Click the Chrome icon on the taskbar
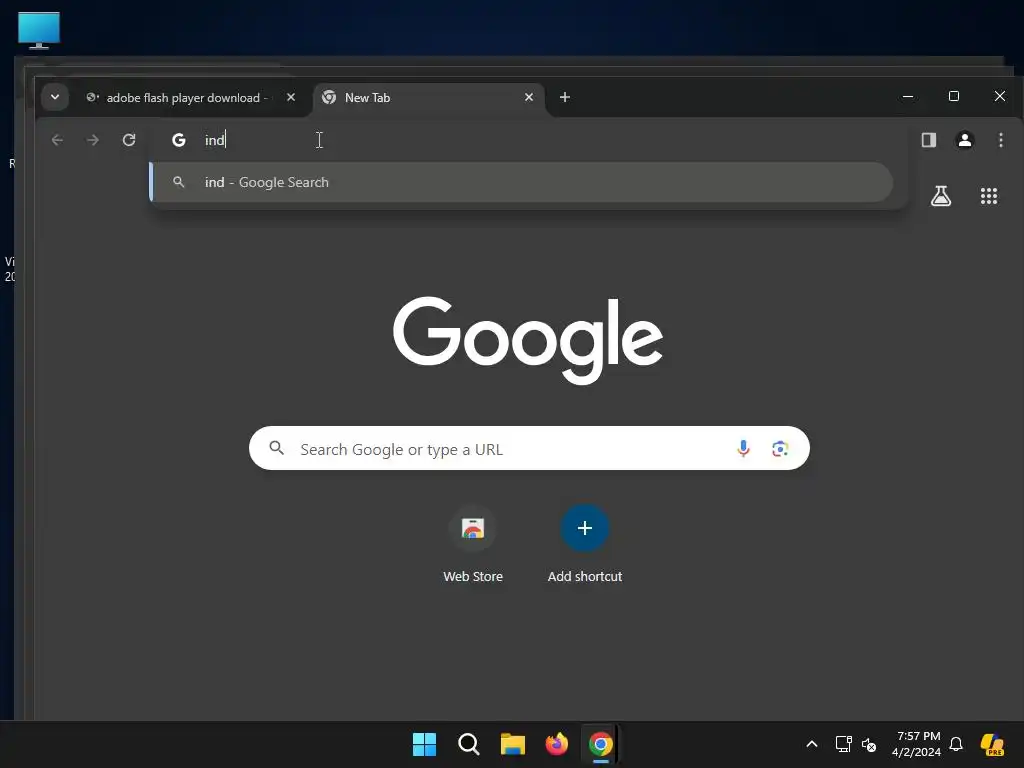This screenshot has height=768, width=1024. 601,744
